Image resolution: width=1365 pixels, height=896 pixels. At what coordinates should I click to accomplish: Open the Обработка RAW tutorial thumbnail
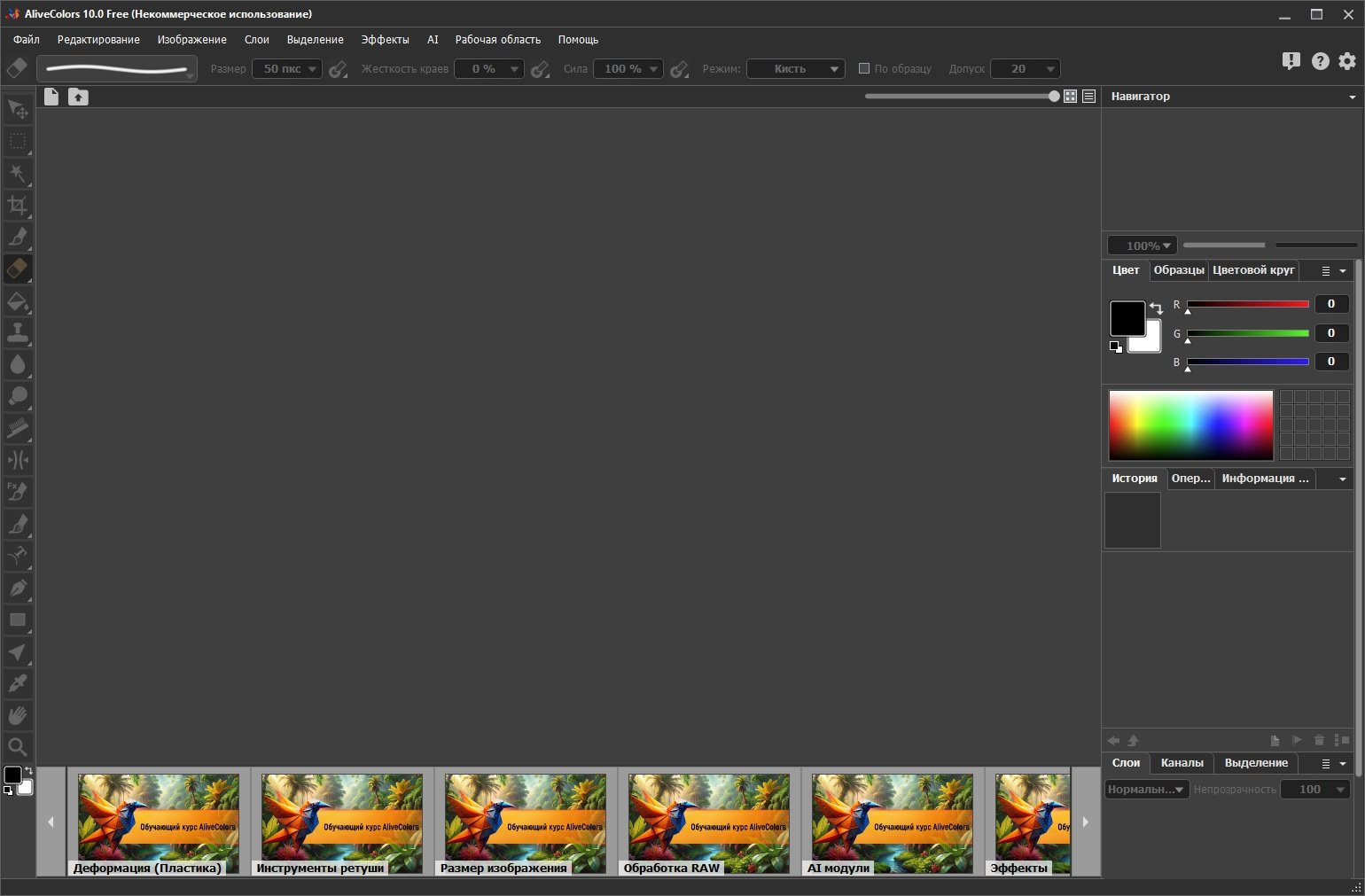click(708, 823)
